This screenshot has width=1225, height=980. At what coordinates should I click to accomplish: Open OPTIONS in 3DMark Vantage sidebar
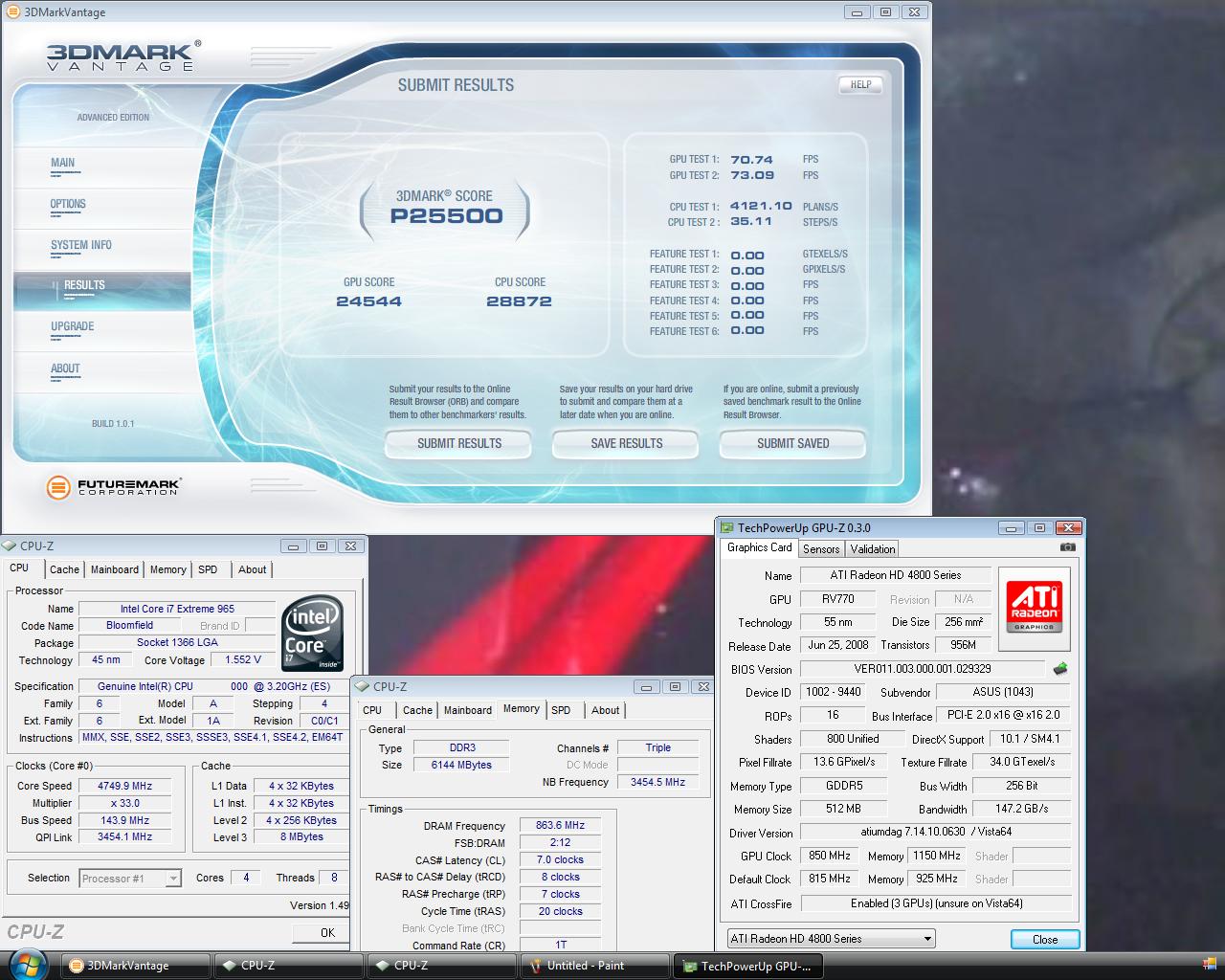(x=68, y=204)
